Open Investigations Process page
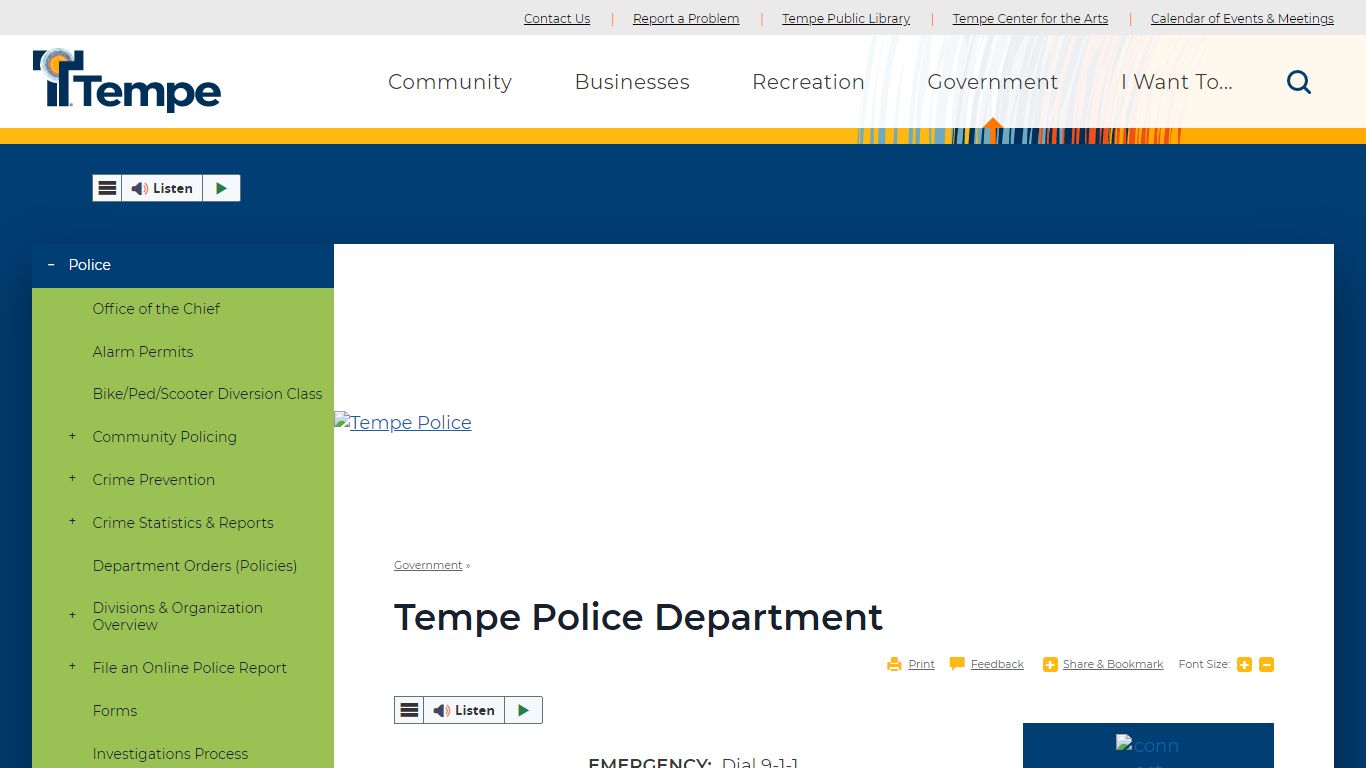This screenshot has height=768, width=1366. [x=170, y=754]
